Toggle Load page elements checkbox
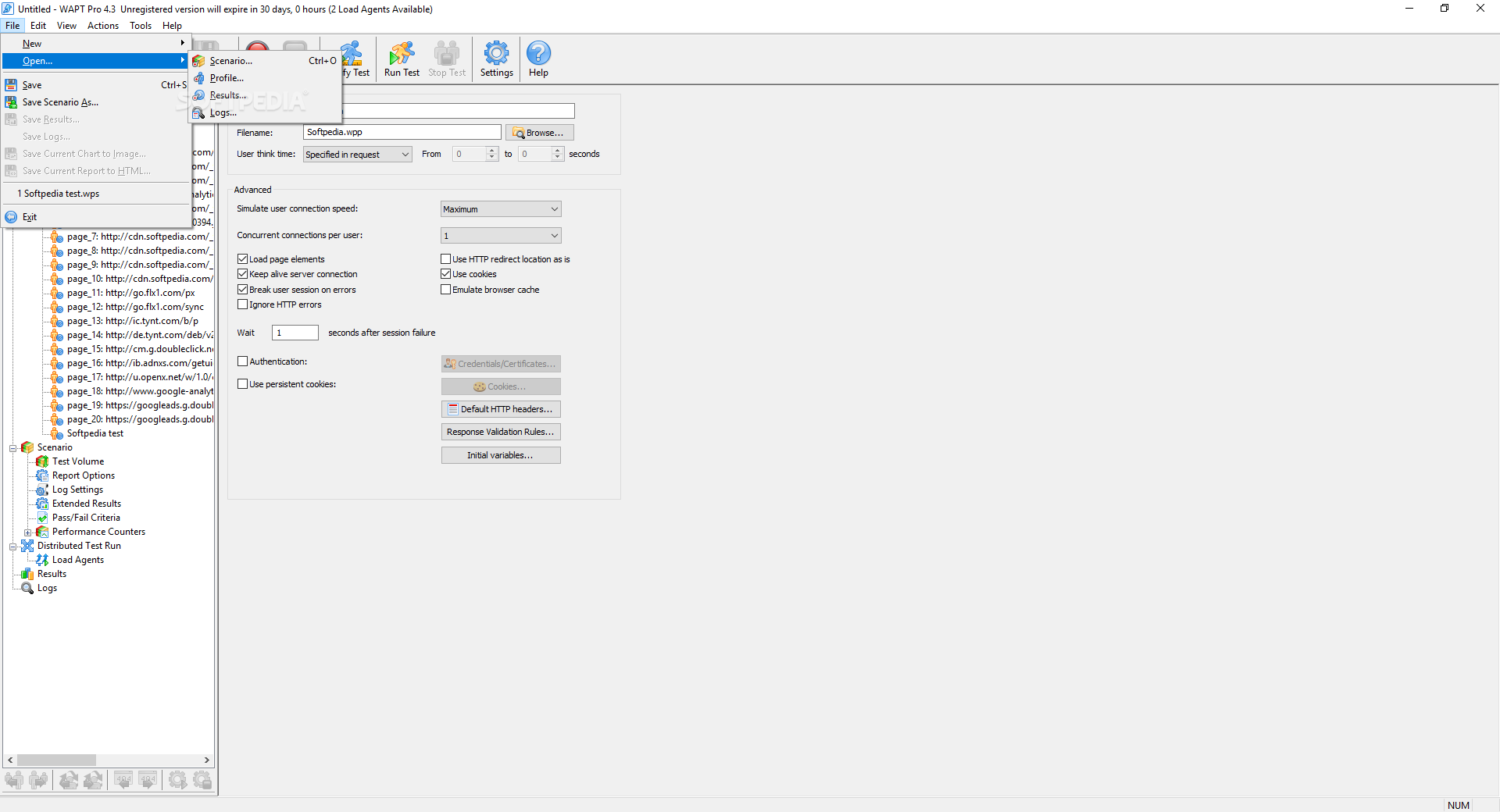The image size is (1500, 812). [243, 259]
